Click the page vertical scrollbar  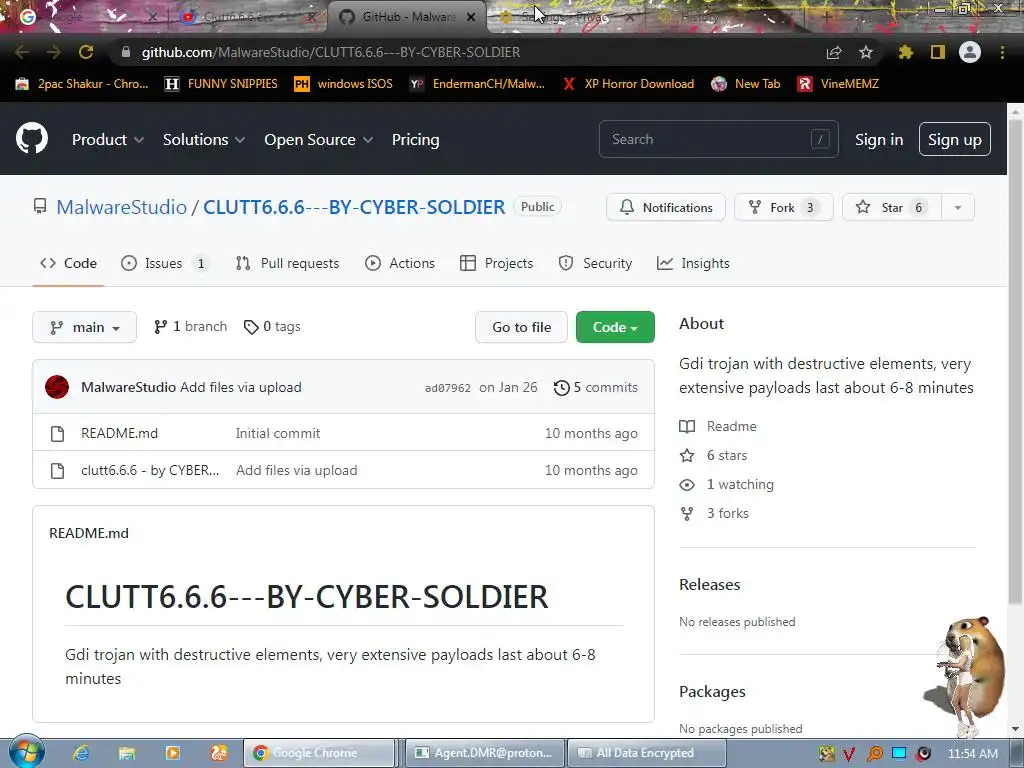(x=1015, y=362)
